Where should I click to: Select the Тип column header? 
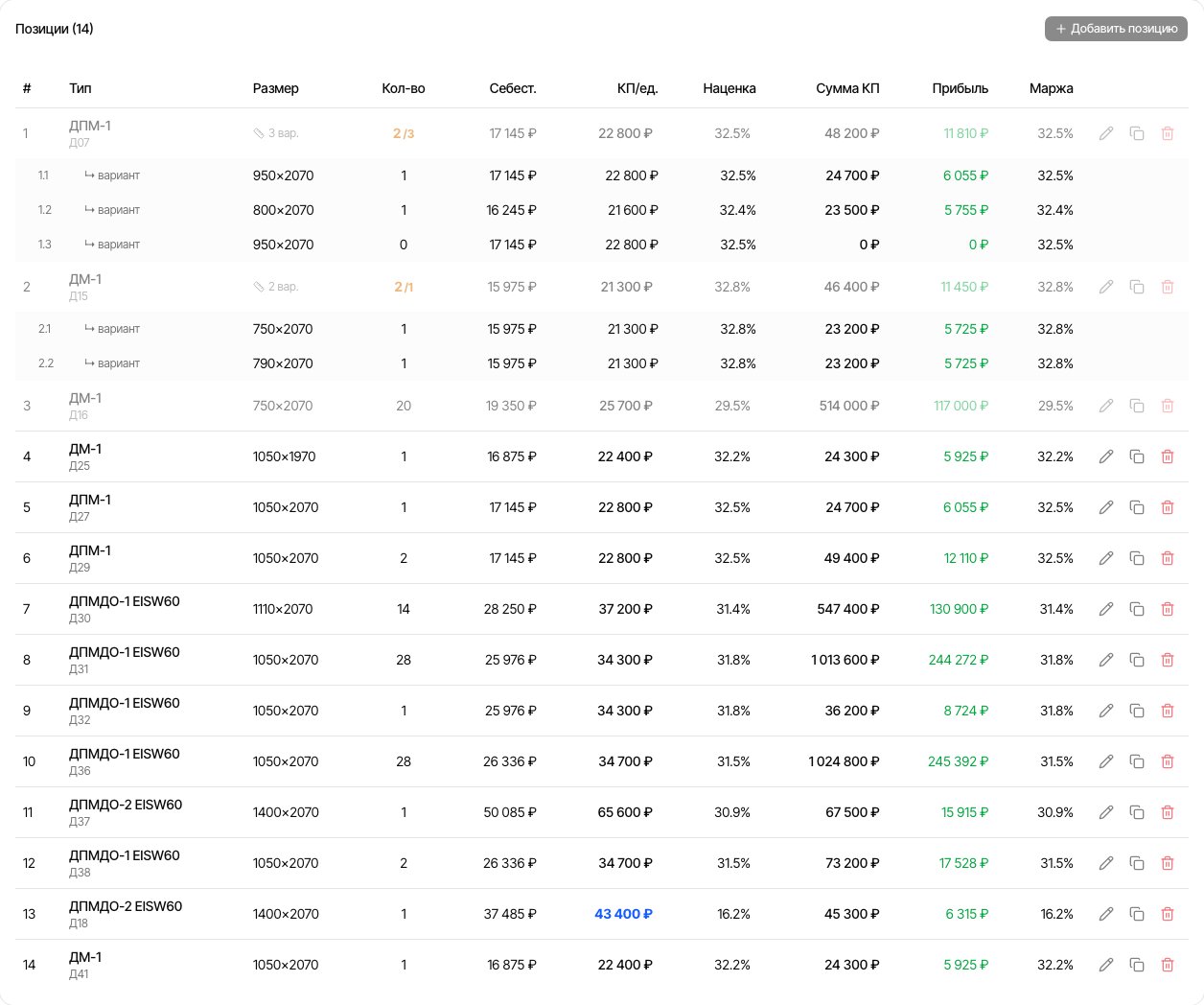tap(81, 88)
